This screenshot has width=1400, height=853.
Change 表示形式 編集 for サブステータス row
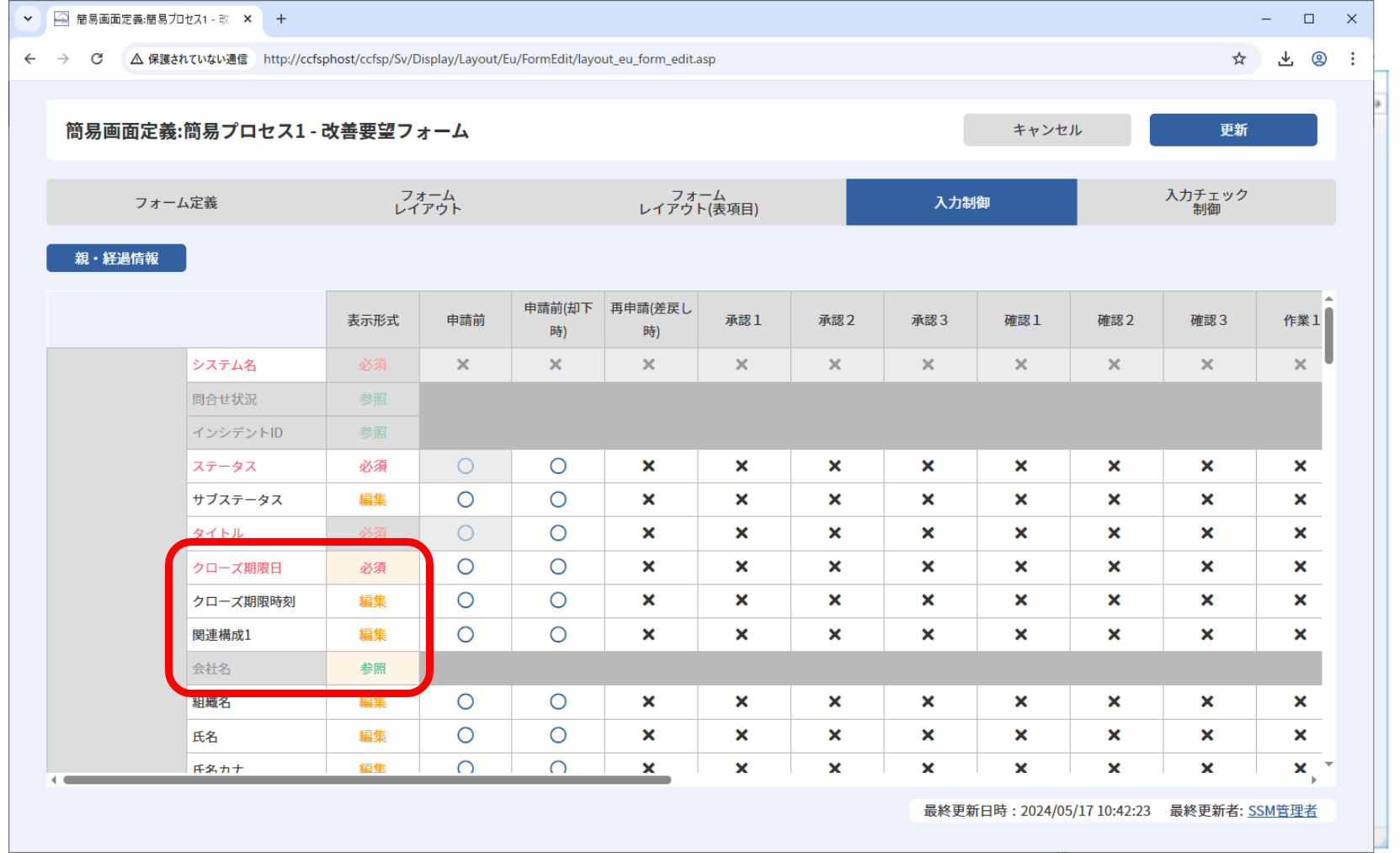373,499
